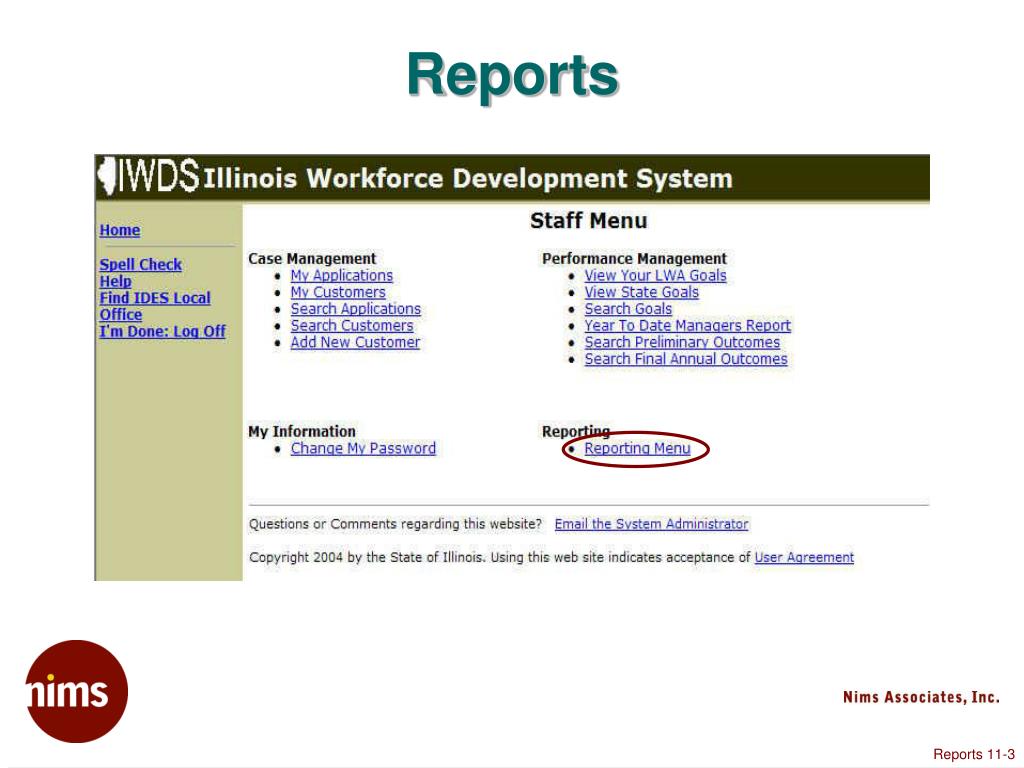
Task: Click Illinois Workforce Development System banner text
Action: coord(468,179)
